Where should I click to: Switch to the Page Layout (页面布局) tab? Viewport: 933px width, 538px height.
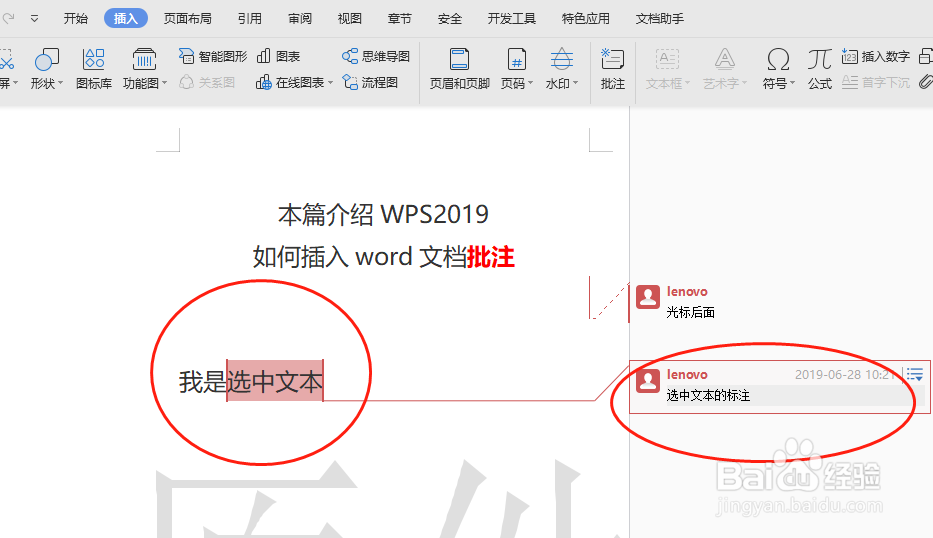pyautogui.click(x=187, y=18)
